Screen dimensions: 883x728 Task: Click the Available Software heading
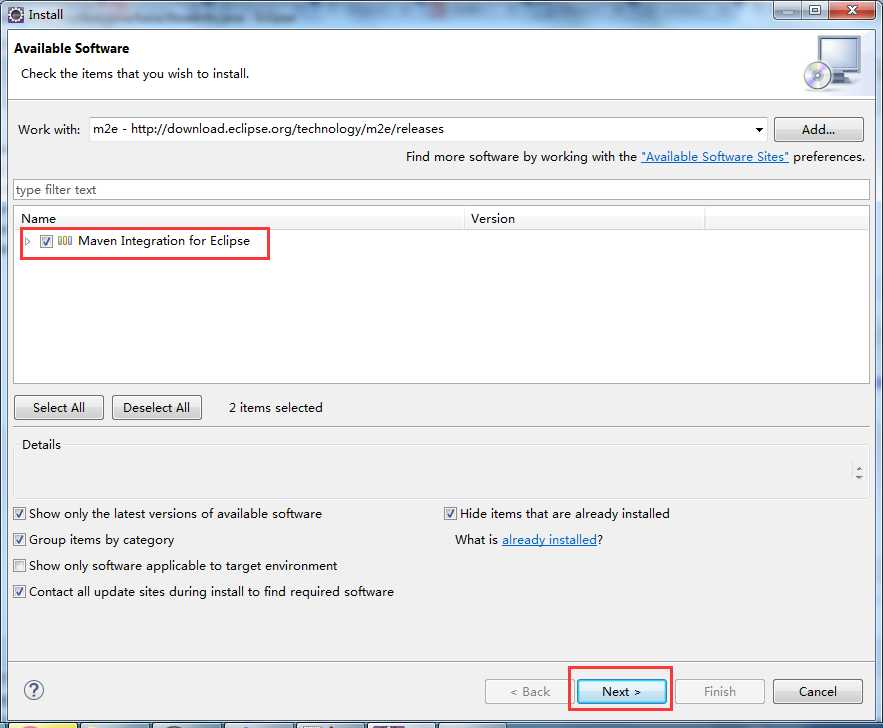point(72,48)
